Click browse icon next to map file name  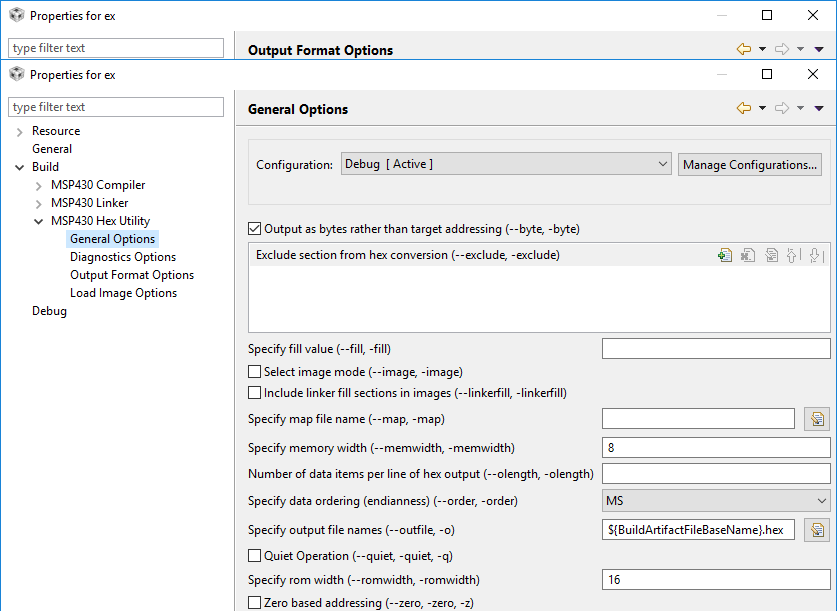coord(817,419)
